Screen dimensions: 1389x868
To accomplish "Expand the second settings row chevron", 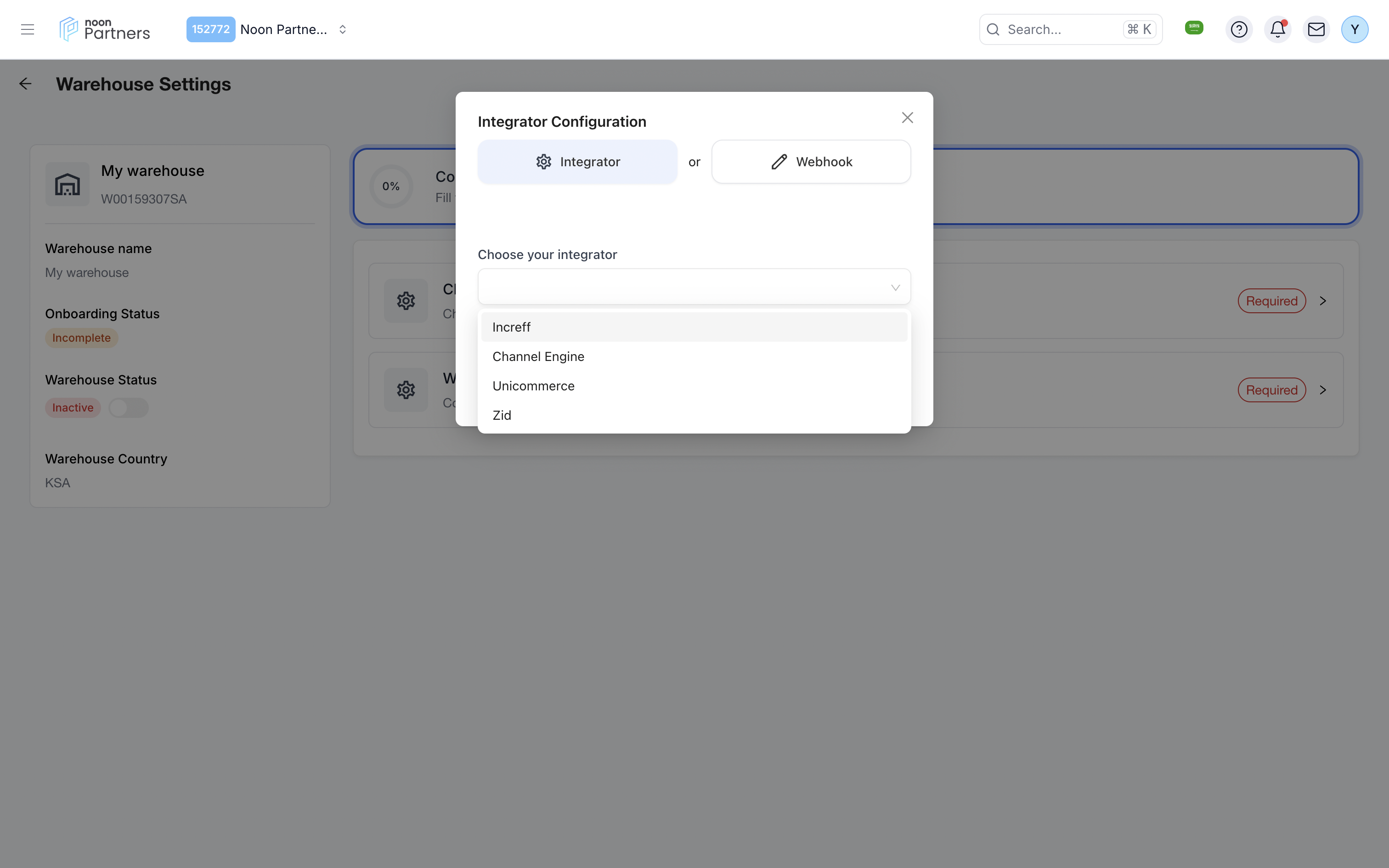I will (1323, 390).
